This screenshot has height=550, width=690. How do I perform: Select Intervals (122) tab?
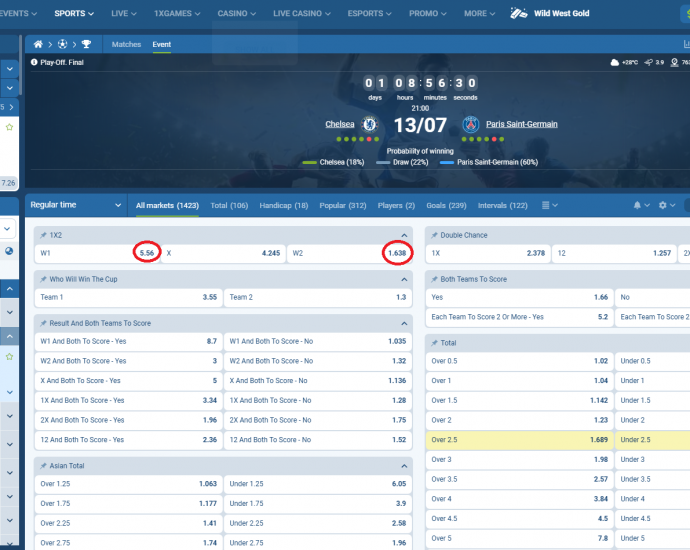tap(503, 205)
